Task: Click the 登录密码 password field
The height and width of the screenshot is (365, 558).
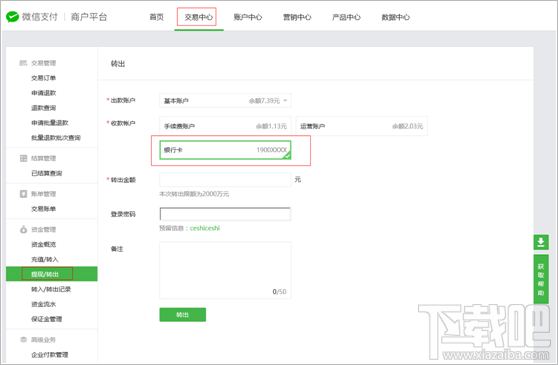Action: (225, 214)
